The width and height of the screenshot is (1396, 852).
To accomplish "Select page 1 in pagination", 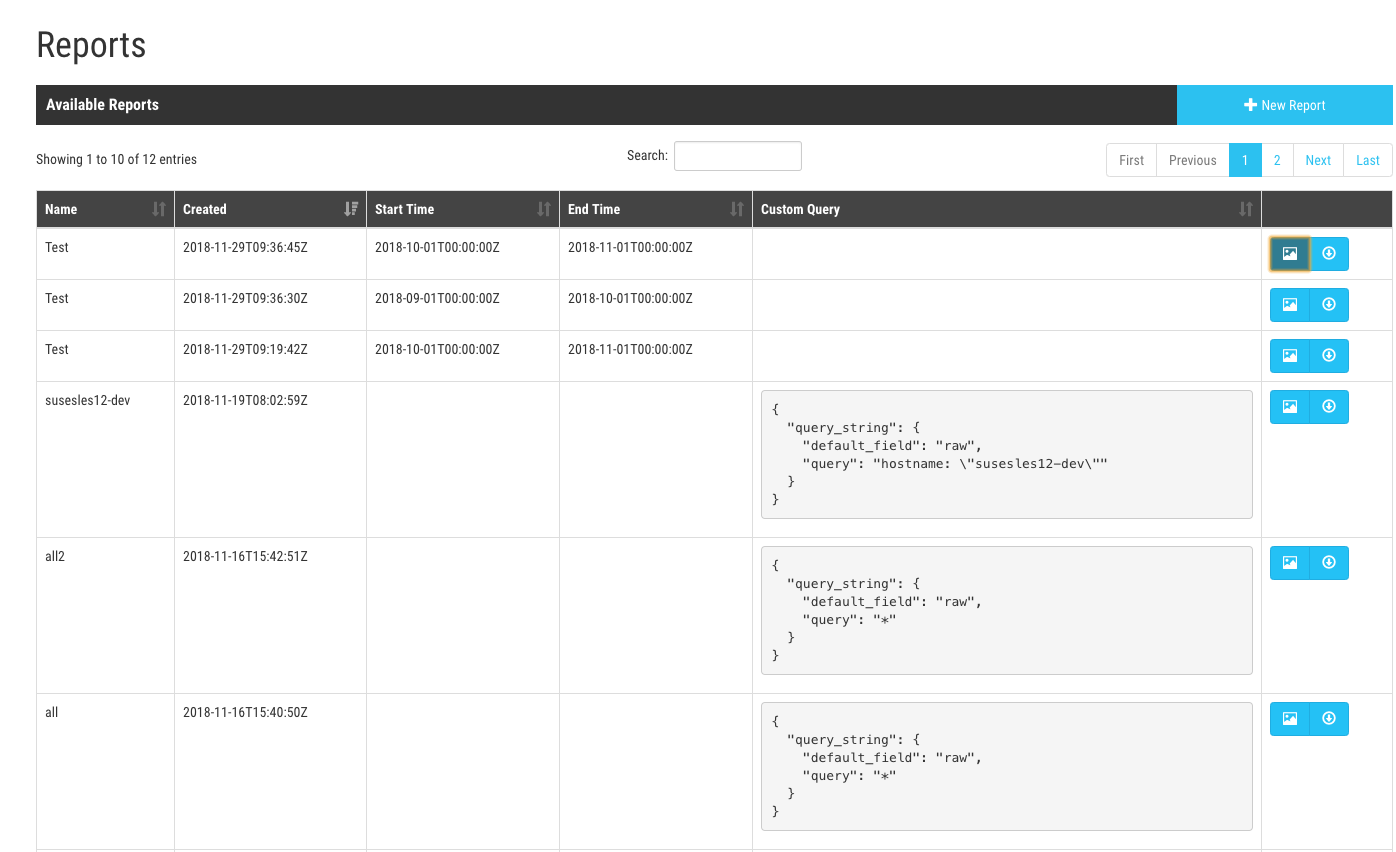I will [1245, 160].
